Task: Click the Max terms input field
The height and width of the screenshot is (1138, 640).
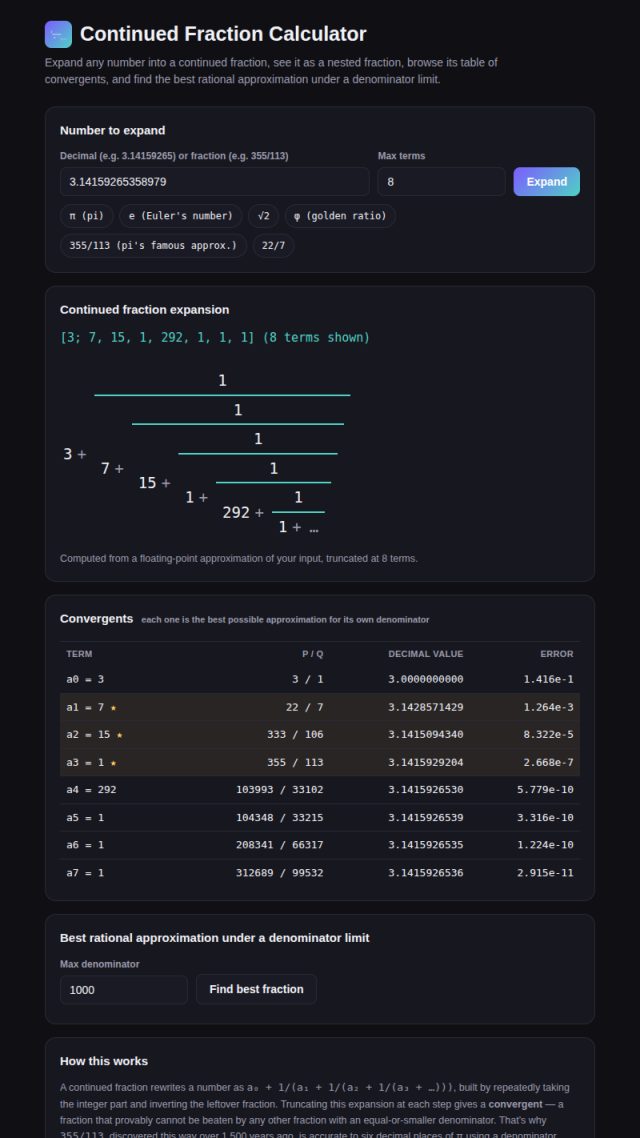Action: (441, 181)
